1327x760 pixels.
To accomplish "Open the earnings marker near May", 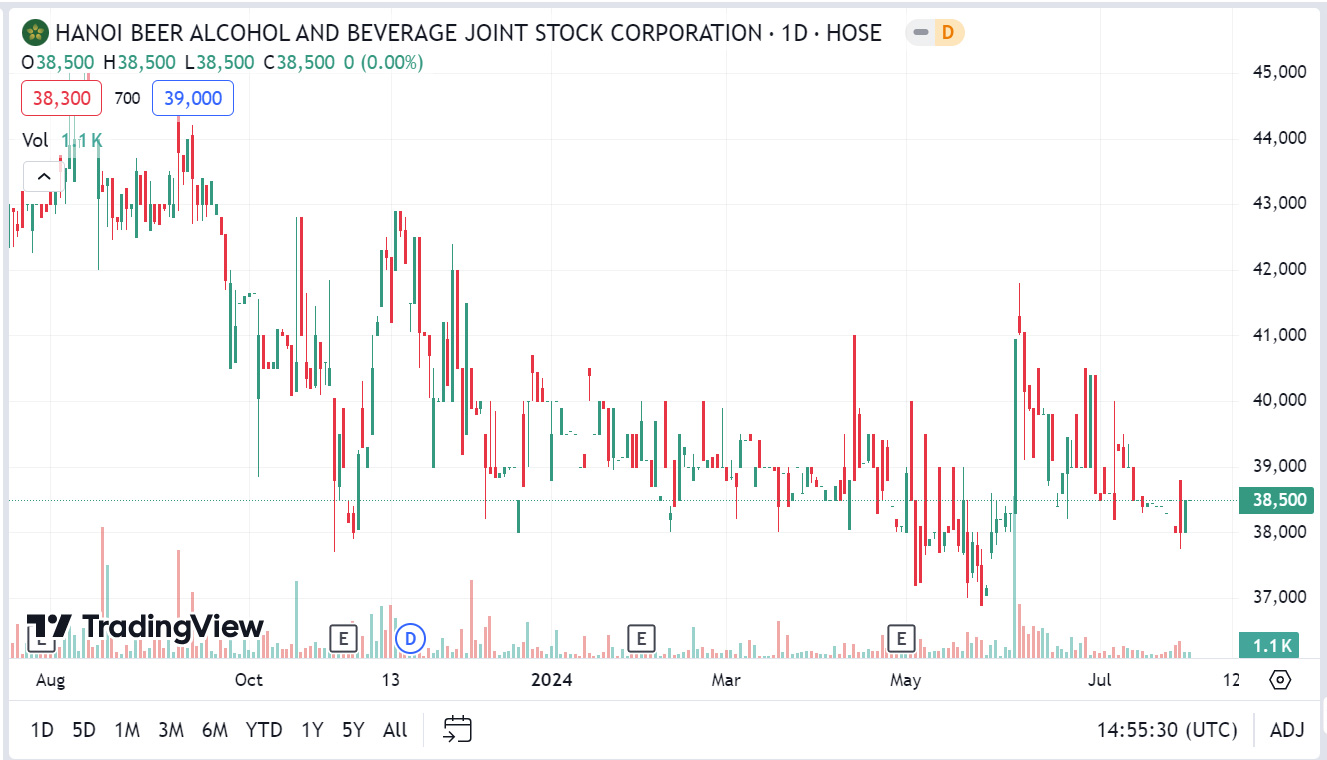I will 899,637.
